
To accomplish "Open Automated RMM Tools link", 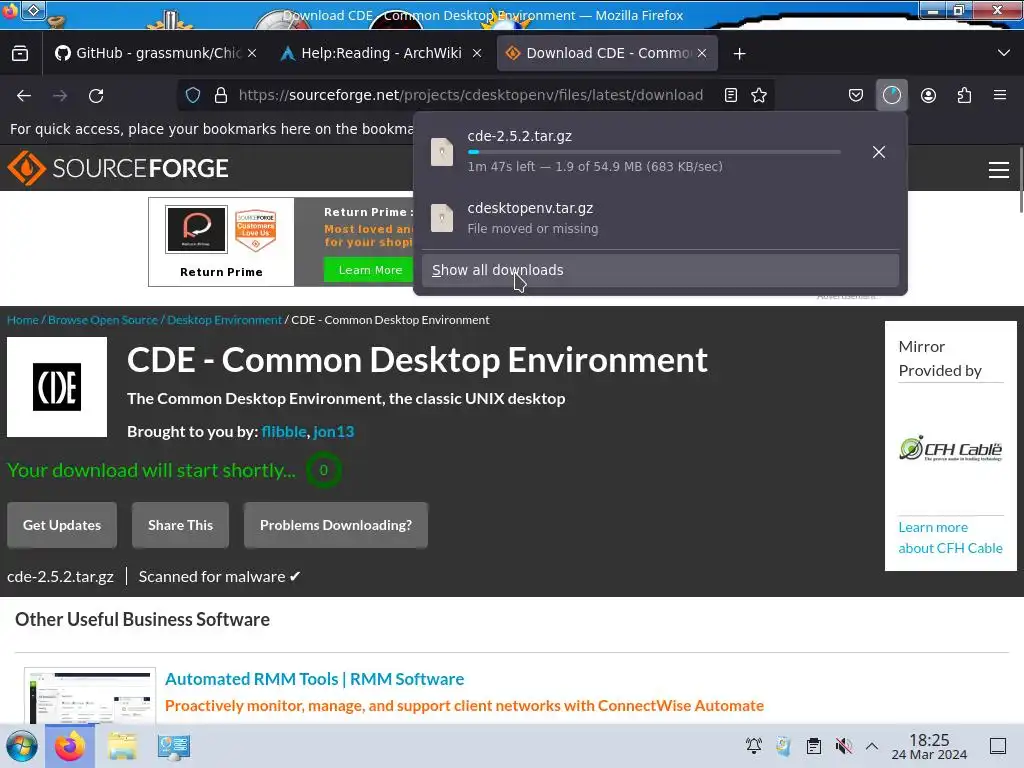I will [314, 679].
